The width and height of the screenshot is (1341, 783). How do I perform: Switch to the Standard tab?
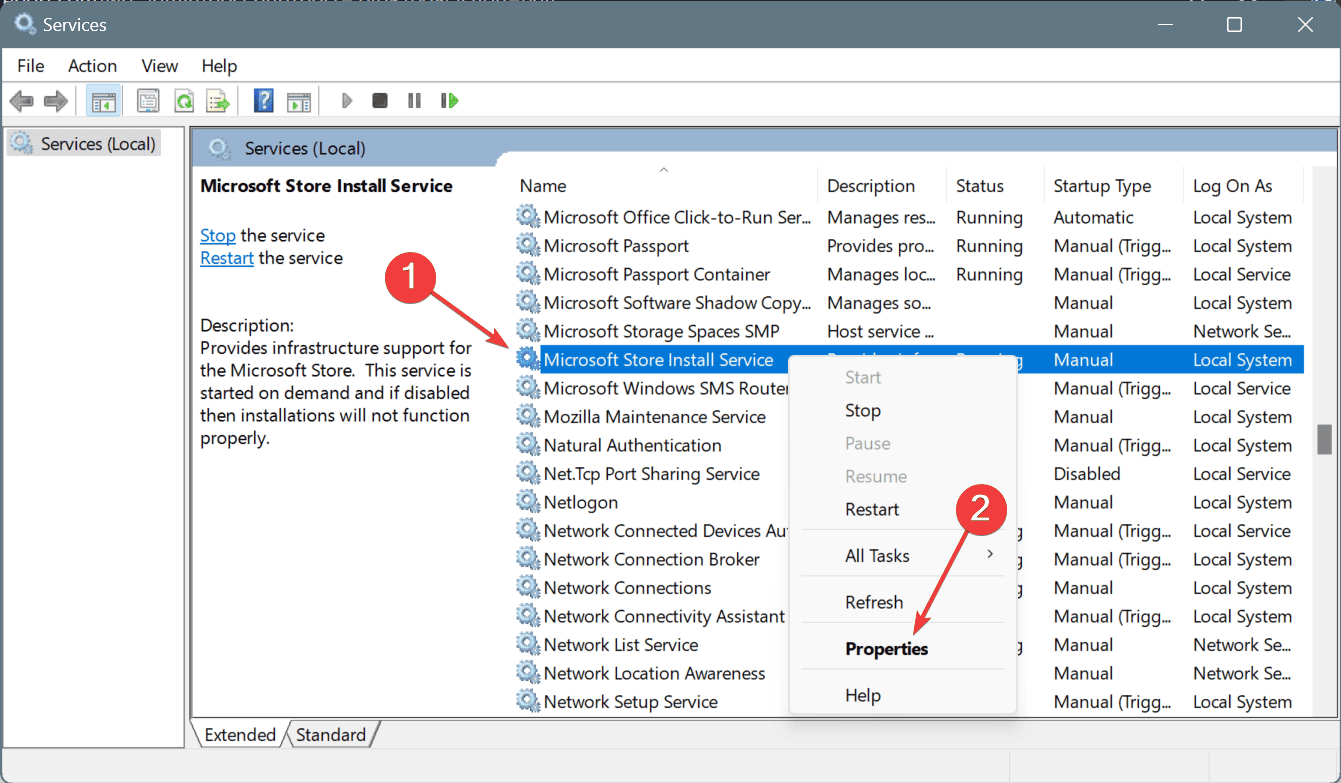click(331, 735)
